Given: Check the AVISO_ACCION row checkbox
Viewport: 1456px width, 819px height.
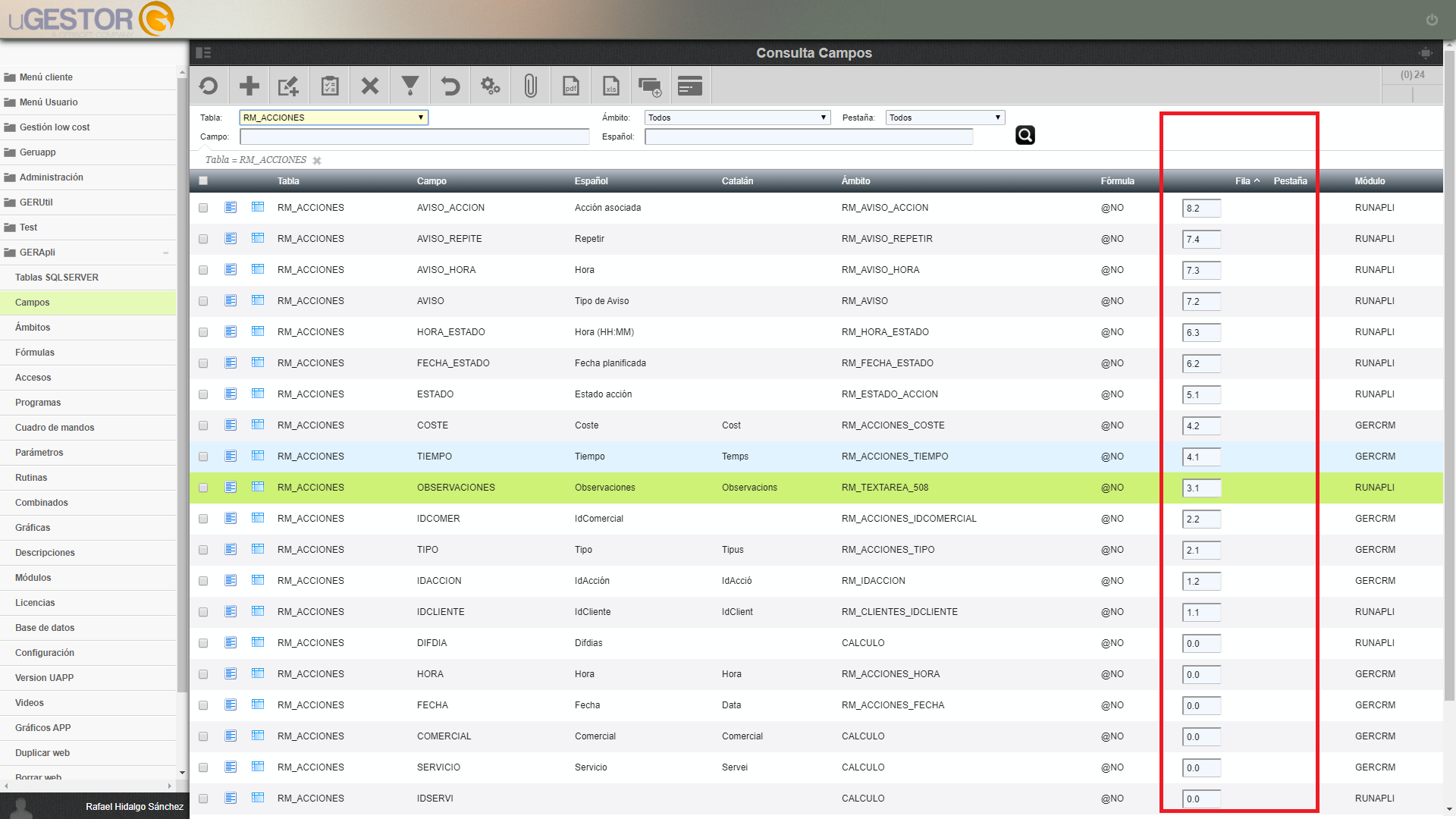Looking at the screenshot, I should 203,208.
